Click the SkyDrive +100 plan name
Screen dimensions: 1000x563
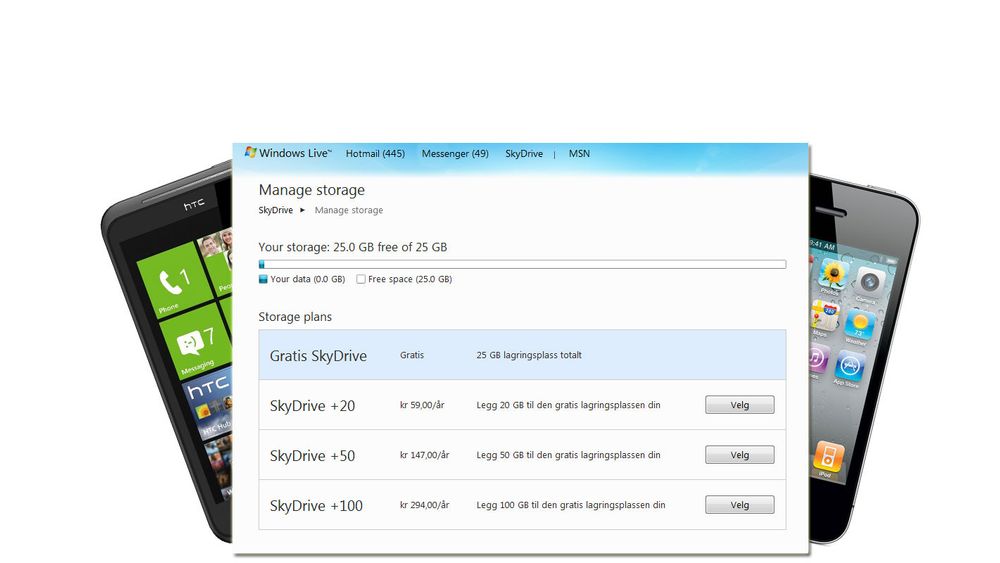(x=316, y=506)
